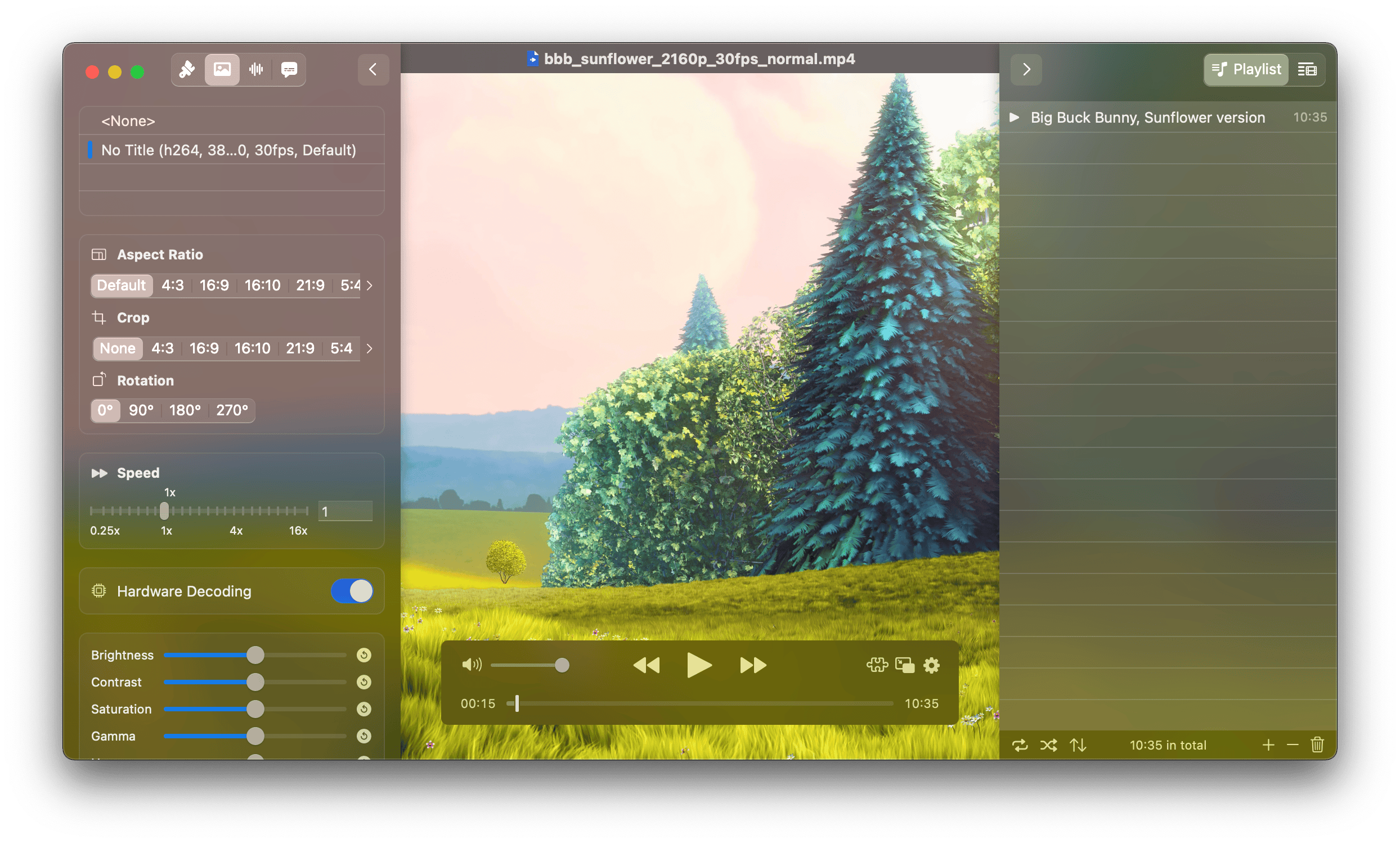The width and height of the screenshot is (1400, 843).
Task: Reset Saturation to default
Action: coord(364,709)
